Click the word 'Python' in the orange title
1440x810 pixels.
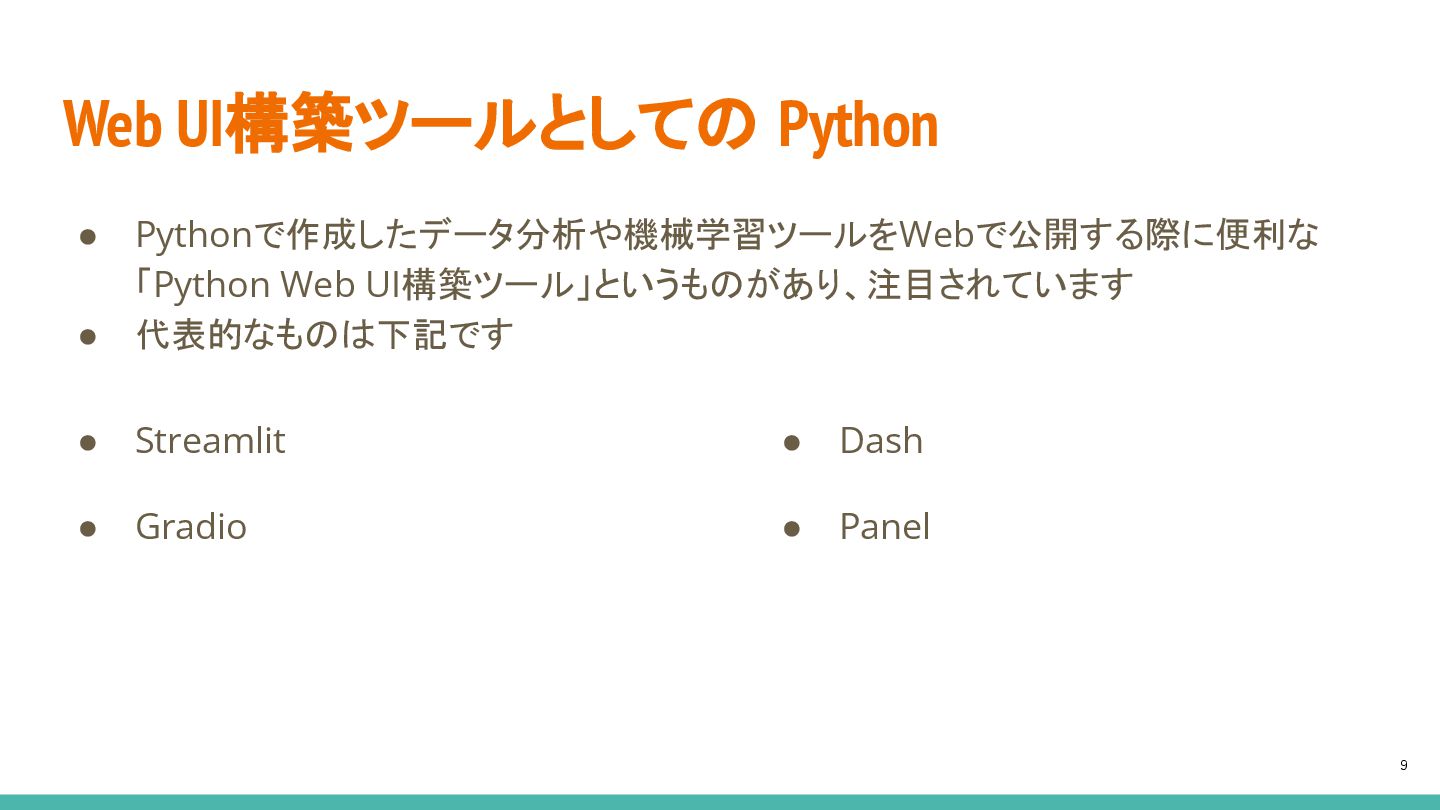tap(858, 126)
